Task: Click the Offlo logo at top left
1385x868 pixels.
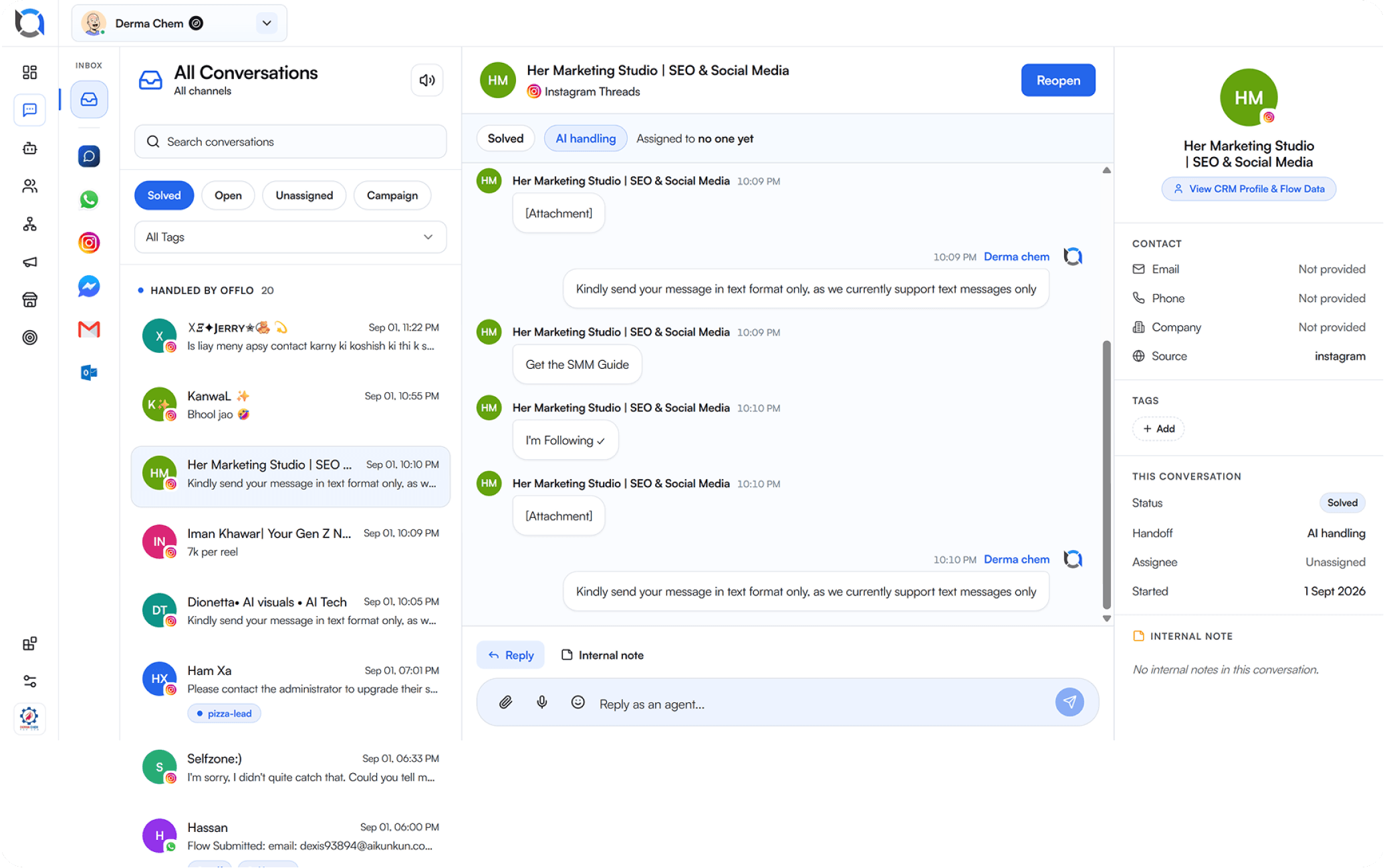Action: pyautogui.click(x=29, y=23)
